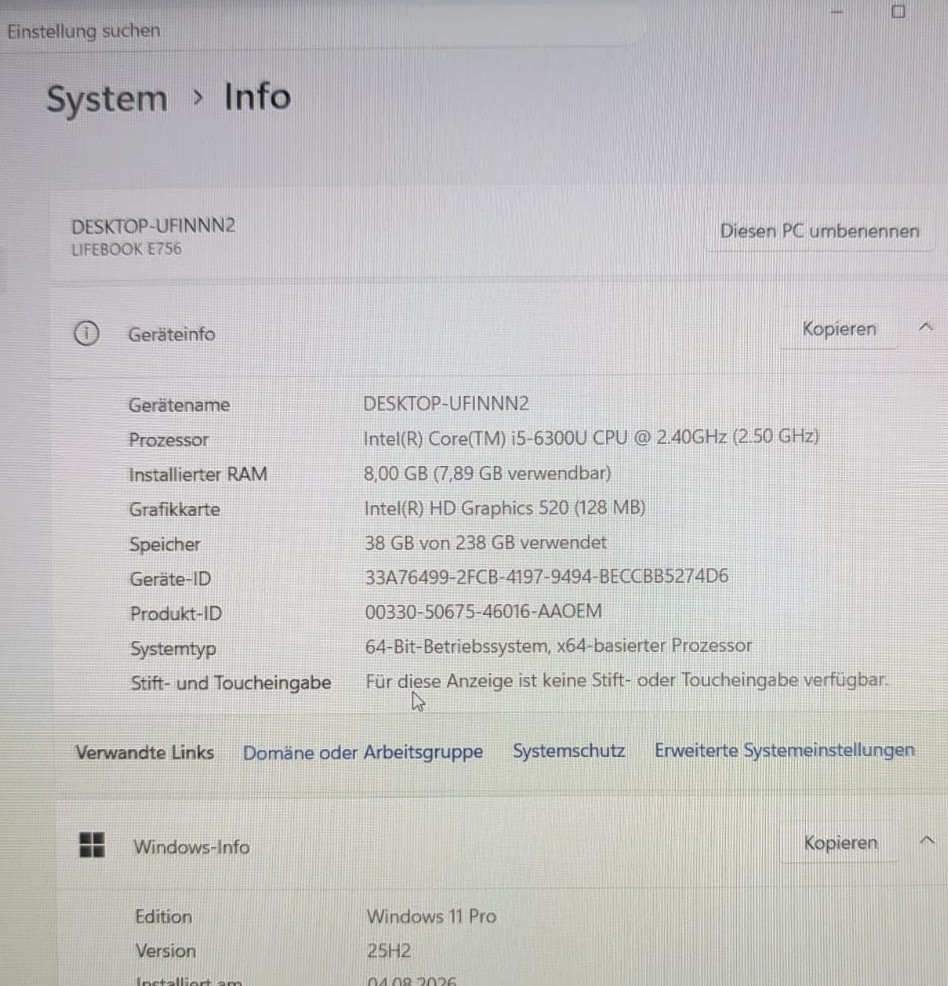Click the Windows 11 Pro edition value

(x=432, y=916)
